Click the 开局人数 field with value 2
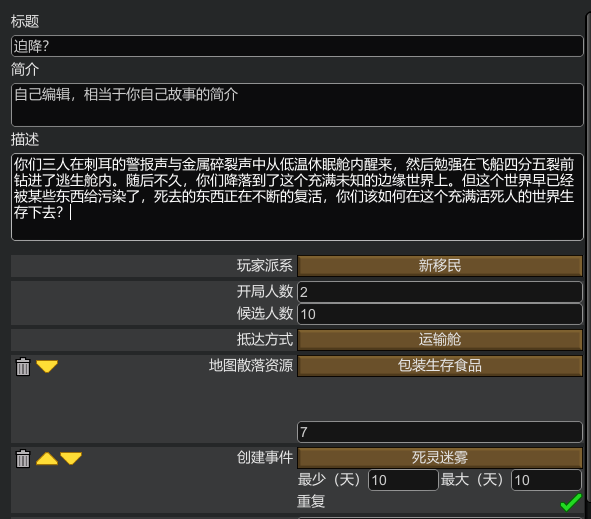Viewport: 591px width, 519px height. coord(440,292)
